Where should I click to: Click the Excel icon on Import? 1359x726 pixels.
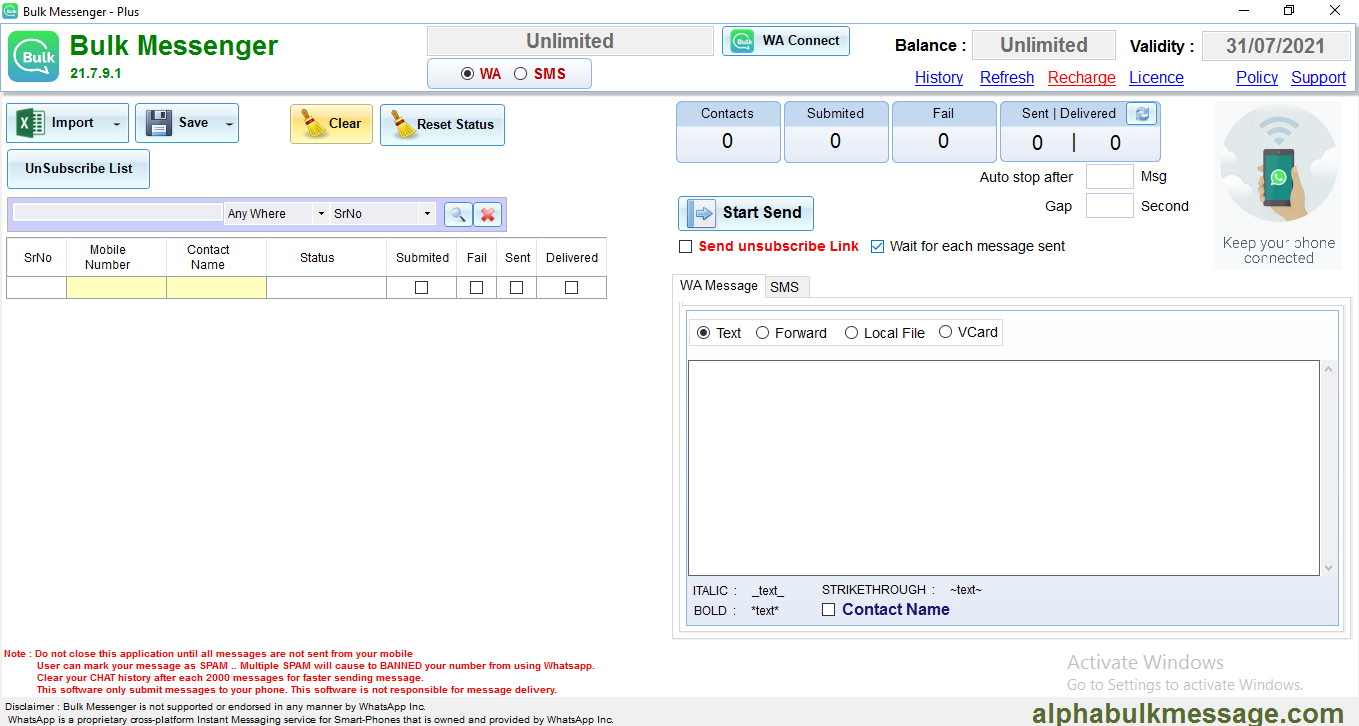[29, 123]
